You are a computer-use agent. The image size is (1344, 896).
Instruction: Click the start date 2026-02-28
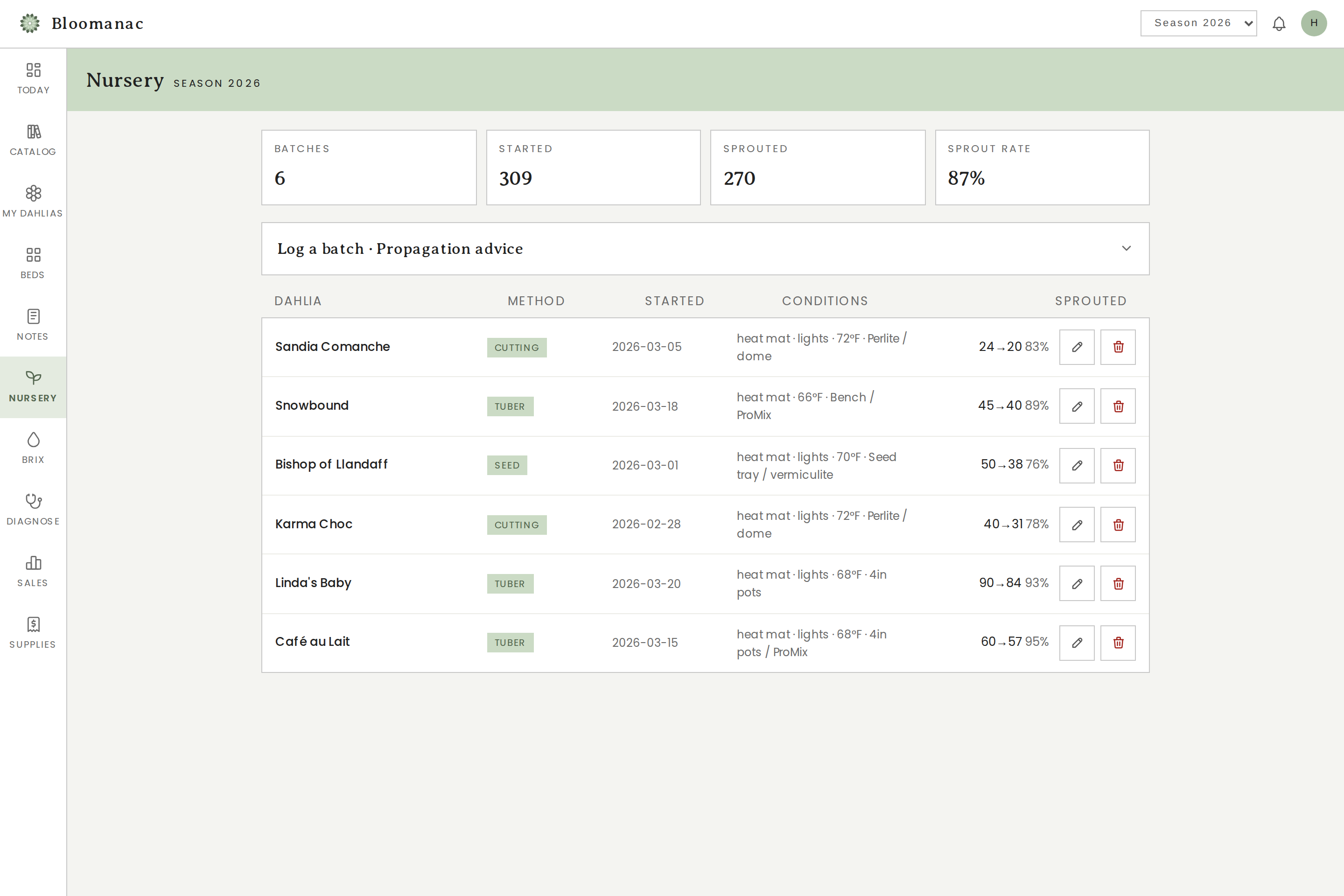tap(646, 524)
